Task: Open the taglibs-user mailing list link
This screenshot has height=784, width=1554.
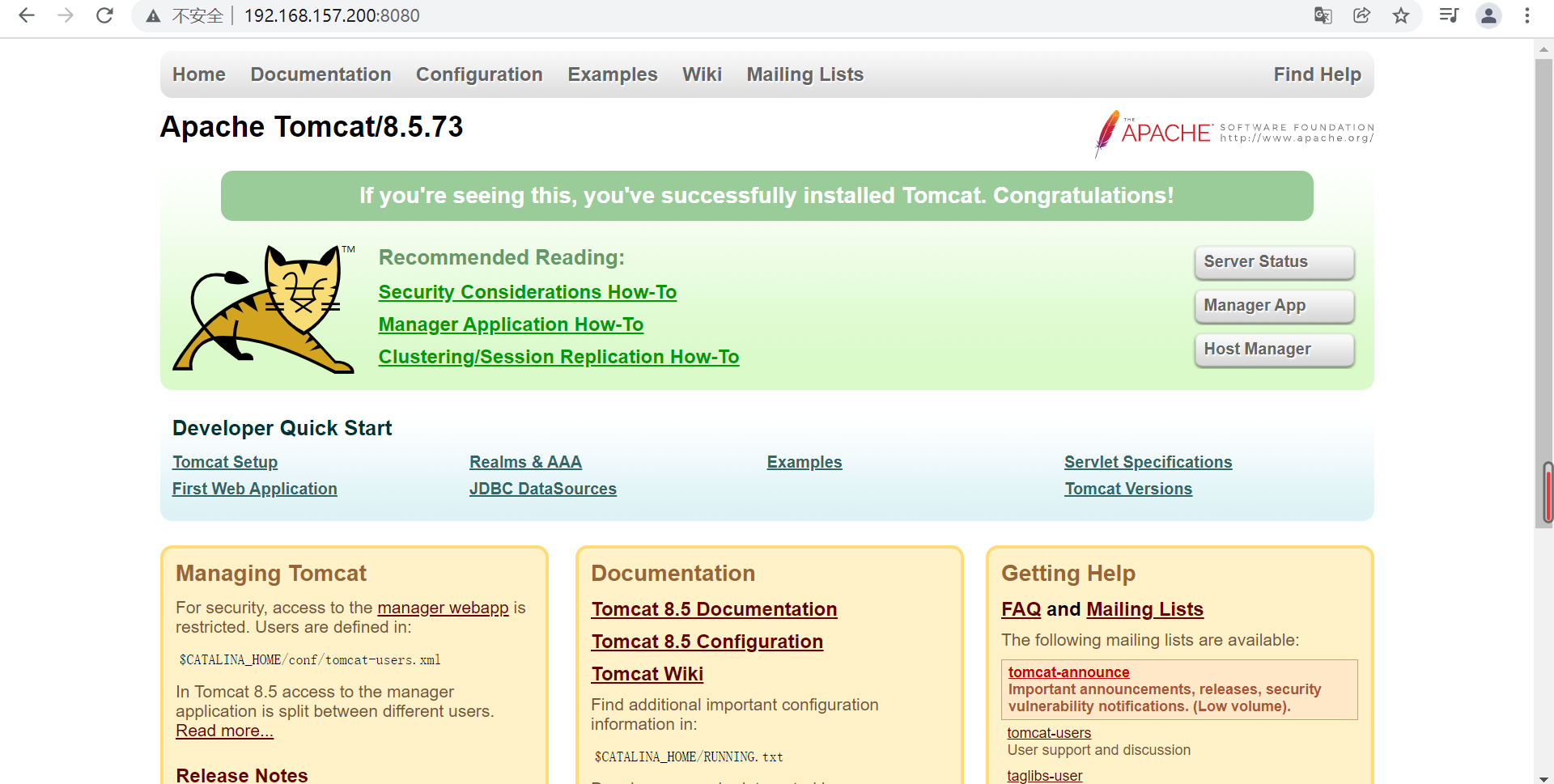Action: coord(1044,776)
